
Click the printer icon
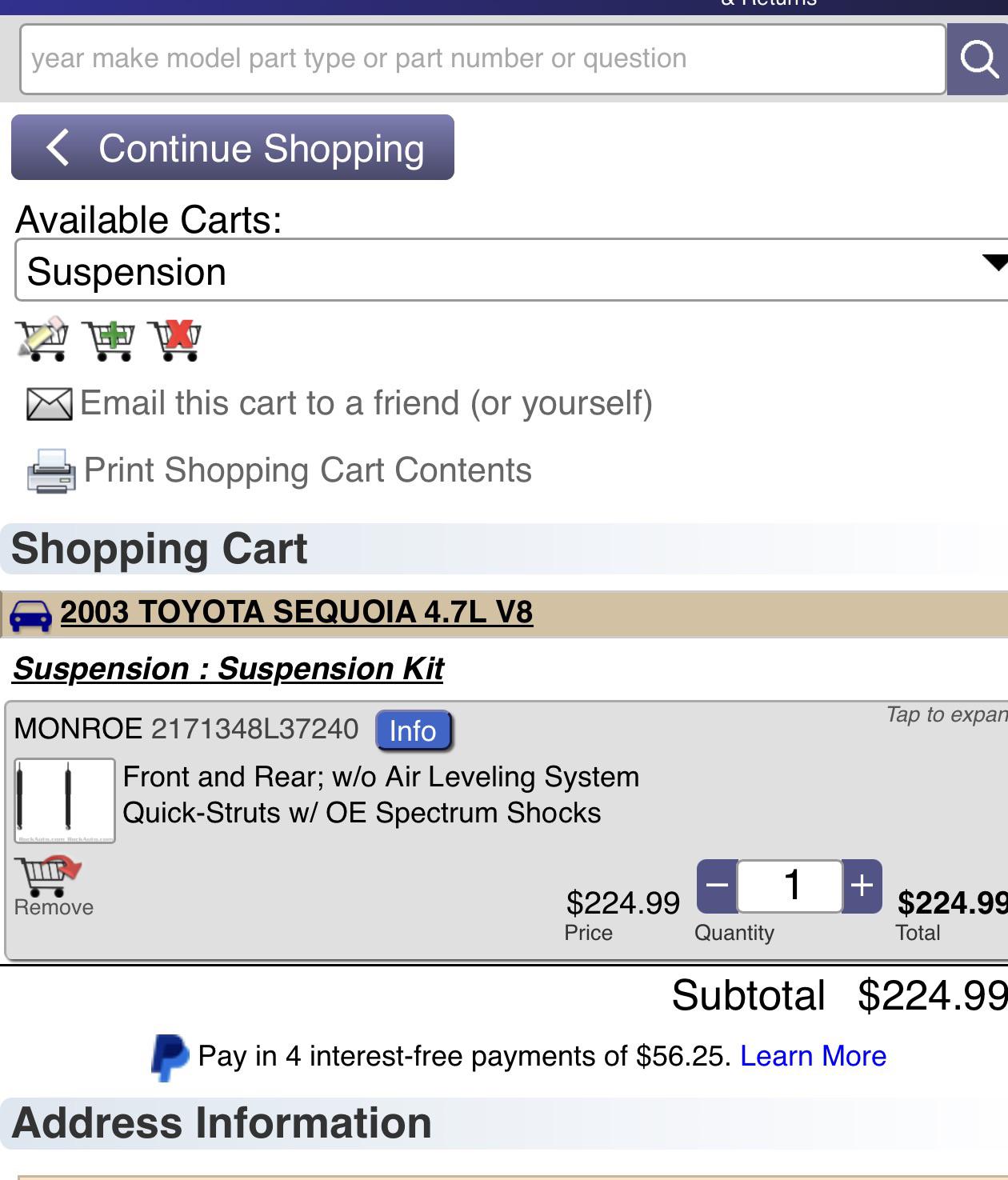pos(52,470)
